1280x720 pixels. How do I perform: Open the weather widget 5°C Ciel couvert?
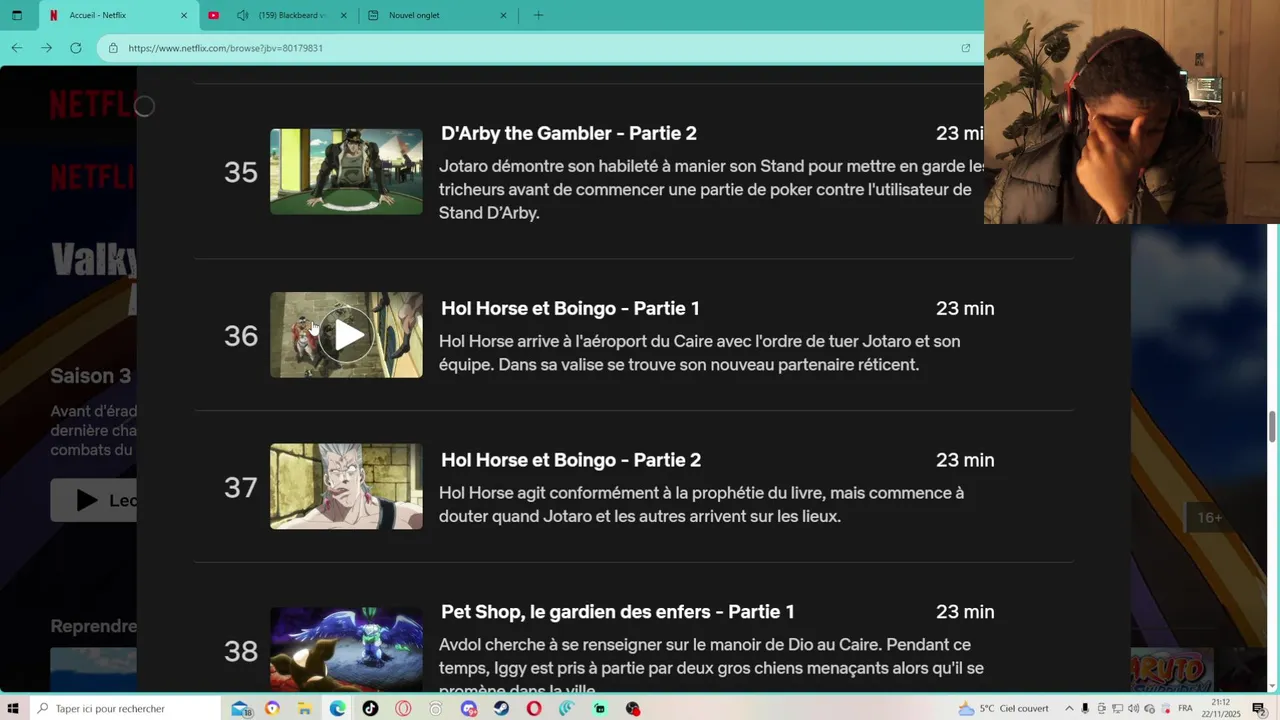[x=1004, y=708]
